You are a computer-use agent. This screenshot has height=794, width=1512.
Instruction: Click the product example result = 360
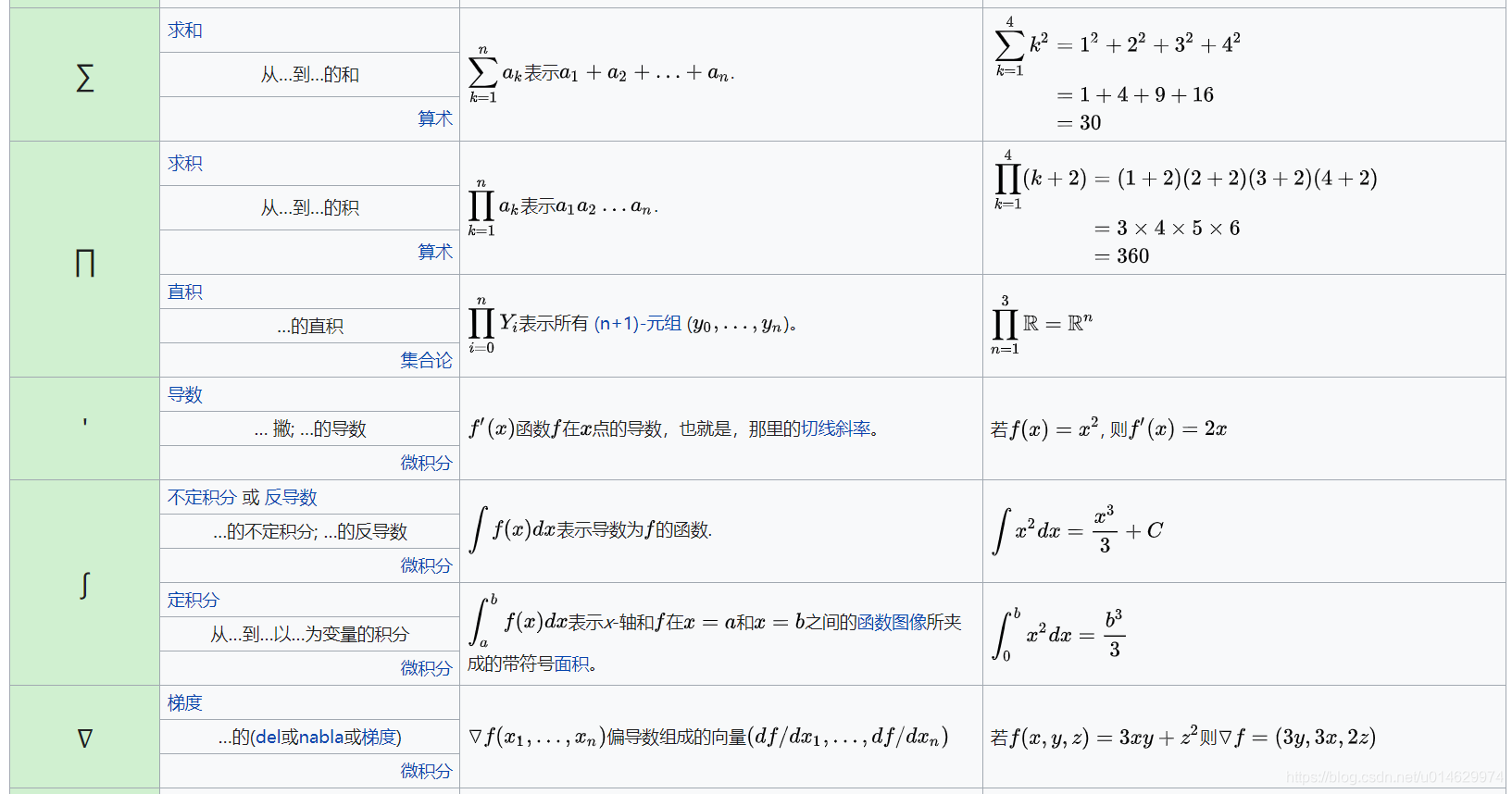1121,255
